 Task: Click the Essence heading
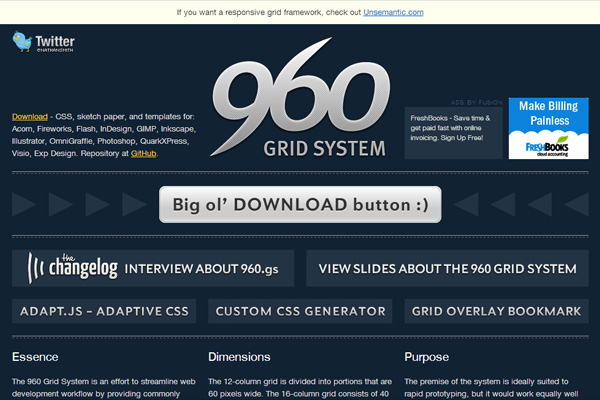click(35, 357)
